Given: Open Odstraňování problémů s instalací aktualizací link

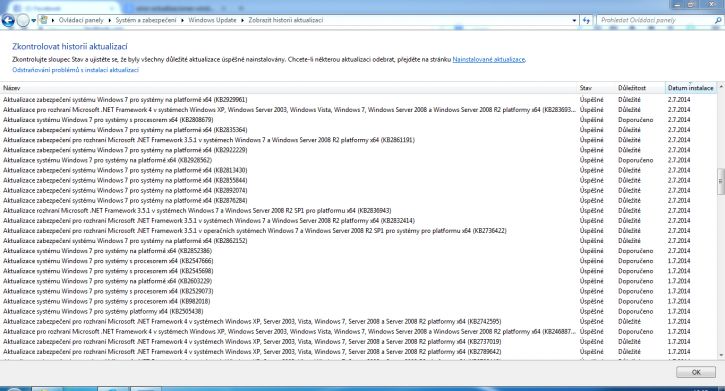Looking at the screenshot, I should [x=75, y=70].
